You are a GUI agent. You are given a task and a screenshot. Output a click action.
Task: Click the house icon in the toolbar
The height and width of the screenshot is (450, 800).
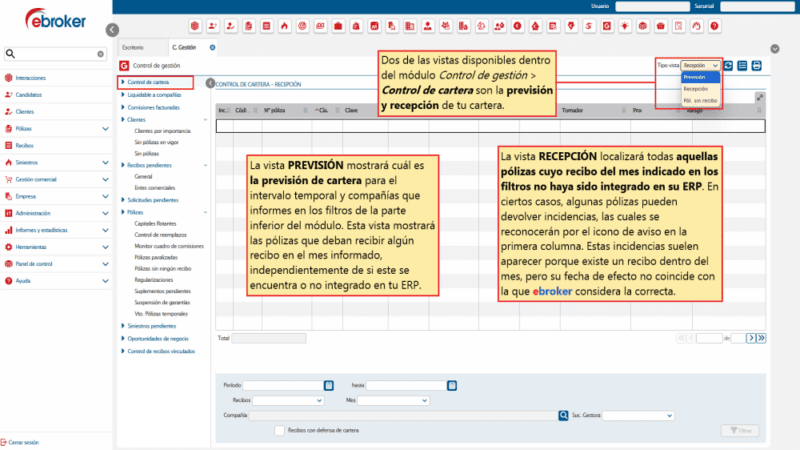tap(535, 26)
